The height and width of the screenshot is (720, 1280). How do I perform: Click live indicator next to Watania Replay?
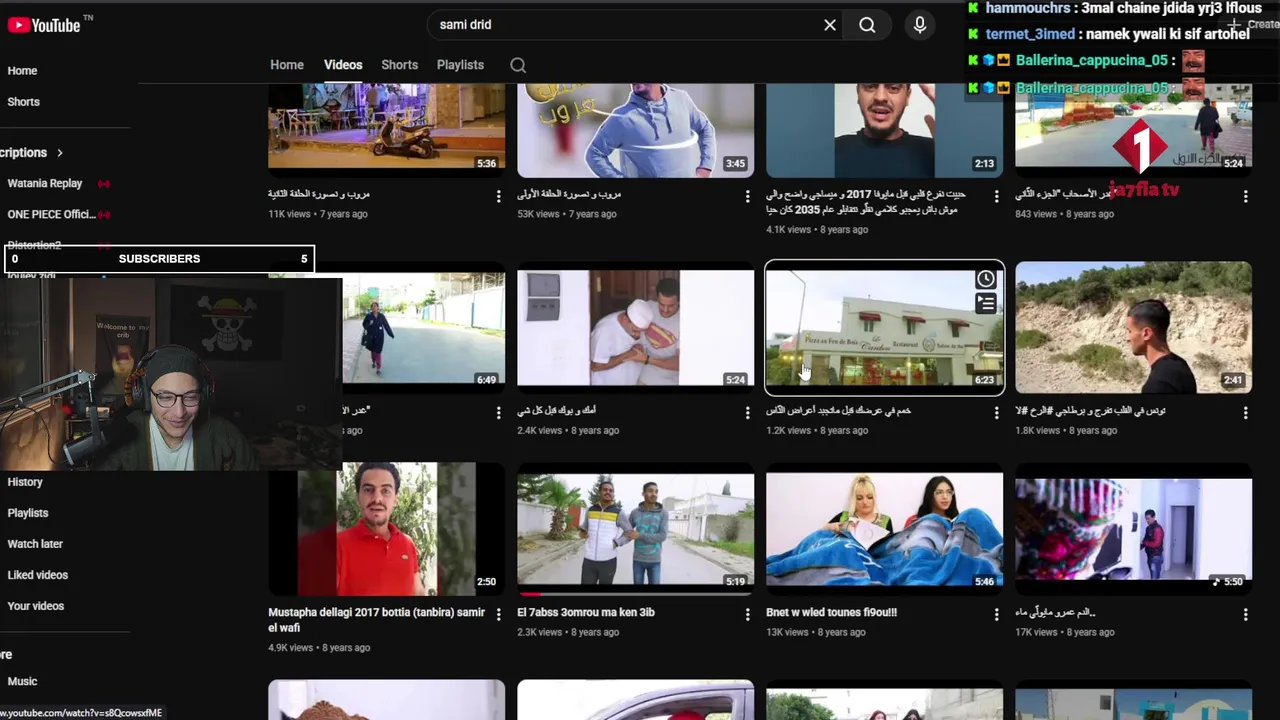coord(104,184)
